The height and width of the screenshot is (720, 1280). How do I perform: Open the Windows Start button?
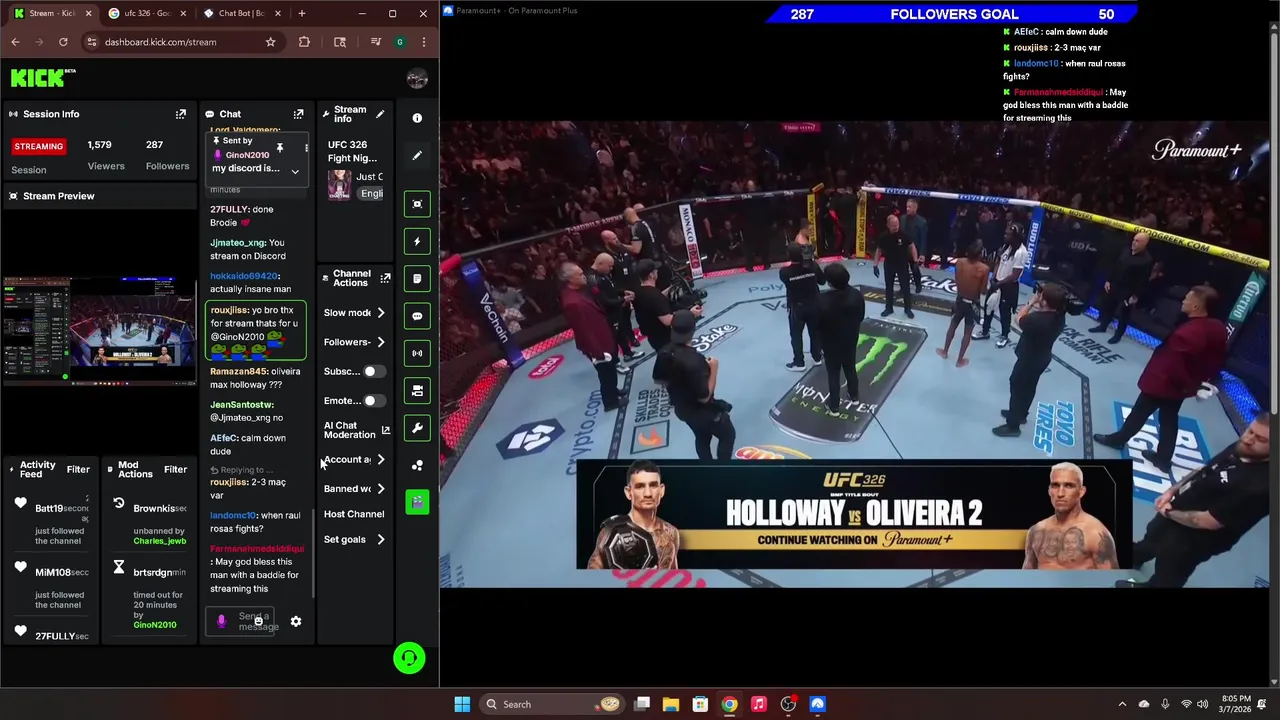(x=462, y=704)
